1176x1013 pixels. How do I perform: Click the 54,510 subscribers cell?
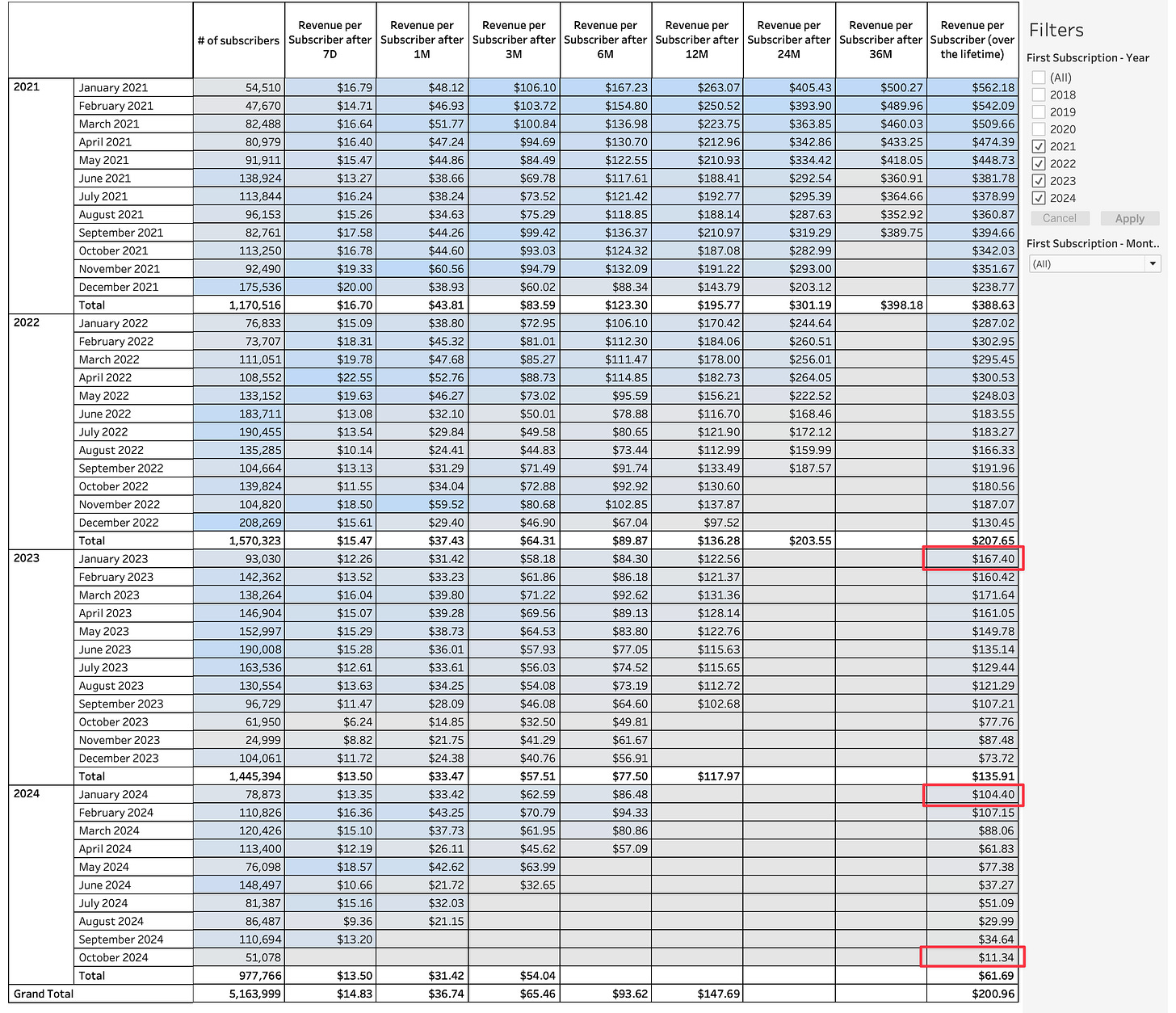pos(239,87)
